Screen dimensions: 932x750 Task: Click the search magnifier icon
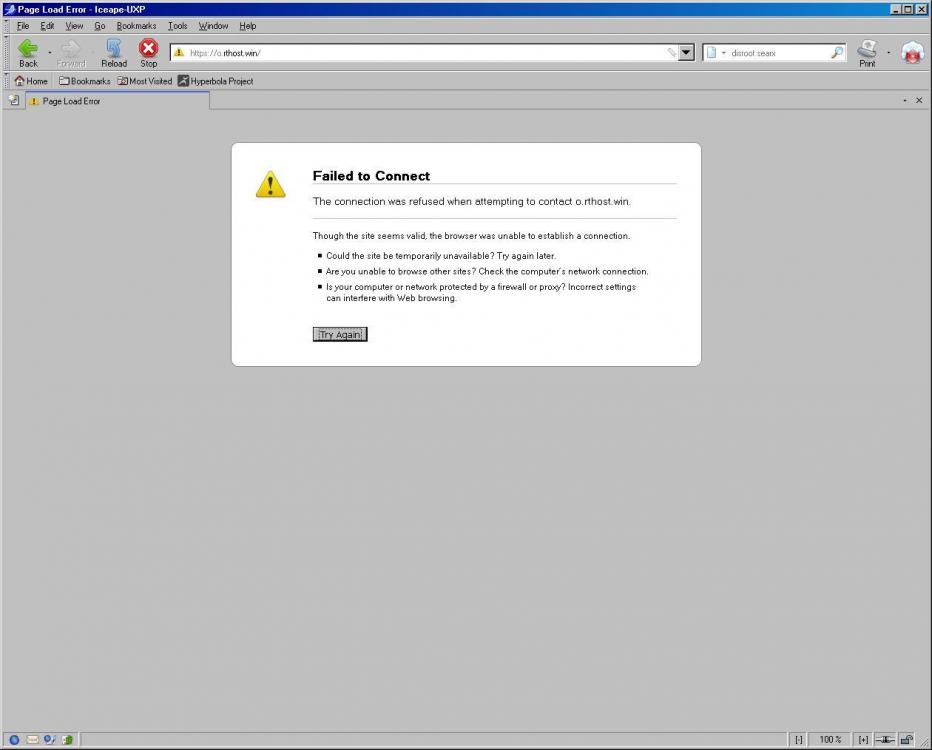click(837, 53)
